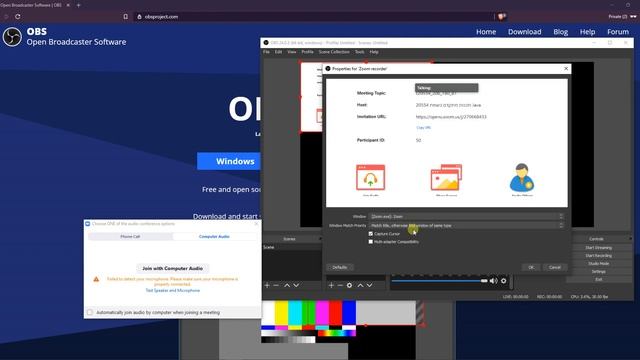Click the Brave shield icon in the address bar
640x360 pixels.
click(x=502, y=17)
